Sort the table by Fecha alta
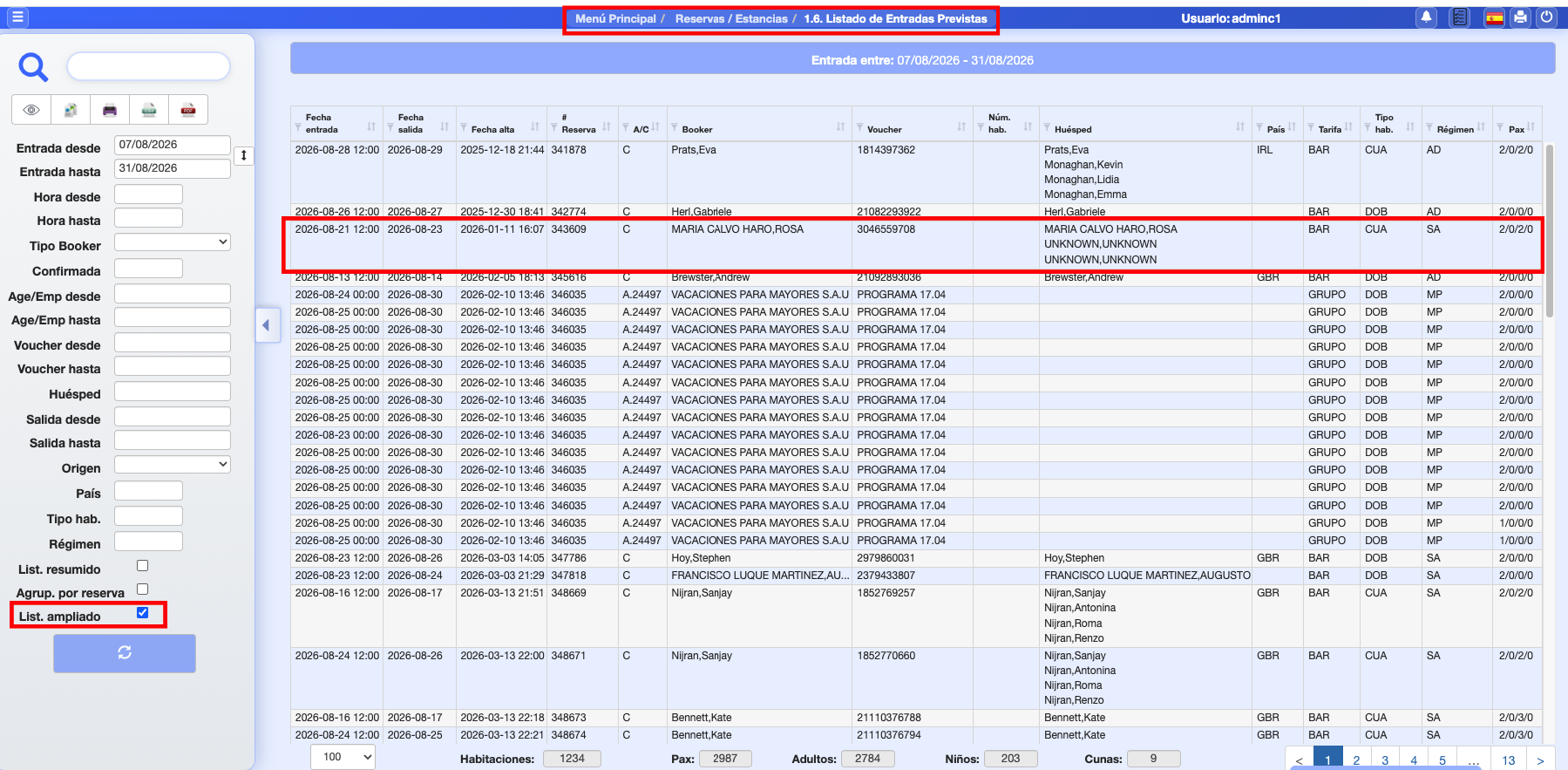The width and height of the screenshot is (1568, 770). (x=535, y=127)
